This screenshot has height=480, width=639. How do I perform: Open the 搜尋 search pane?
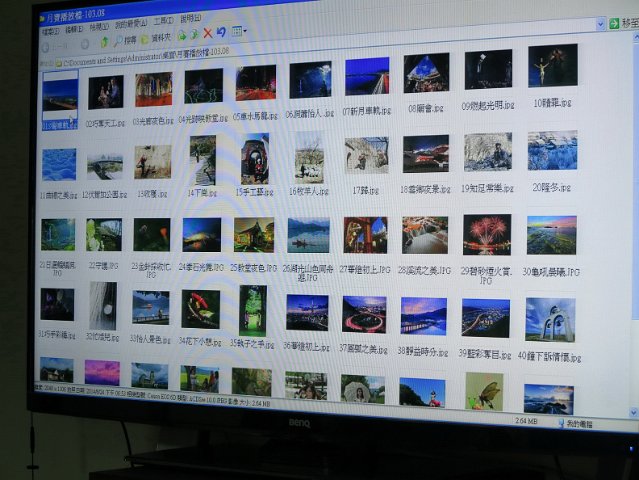point(126,40)
